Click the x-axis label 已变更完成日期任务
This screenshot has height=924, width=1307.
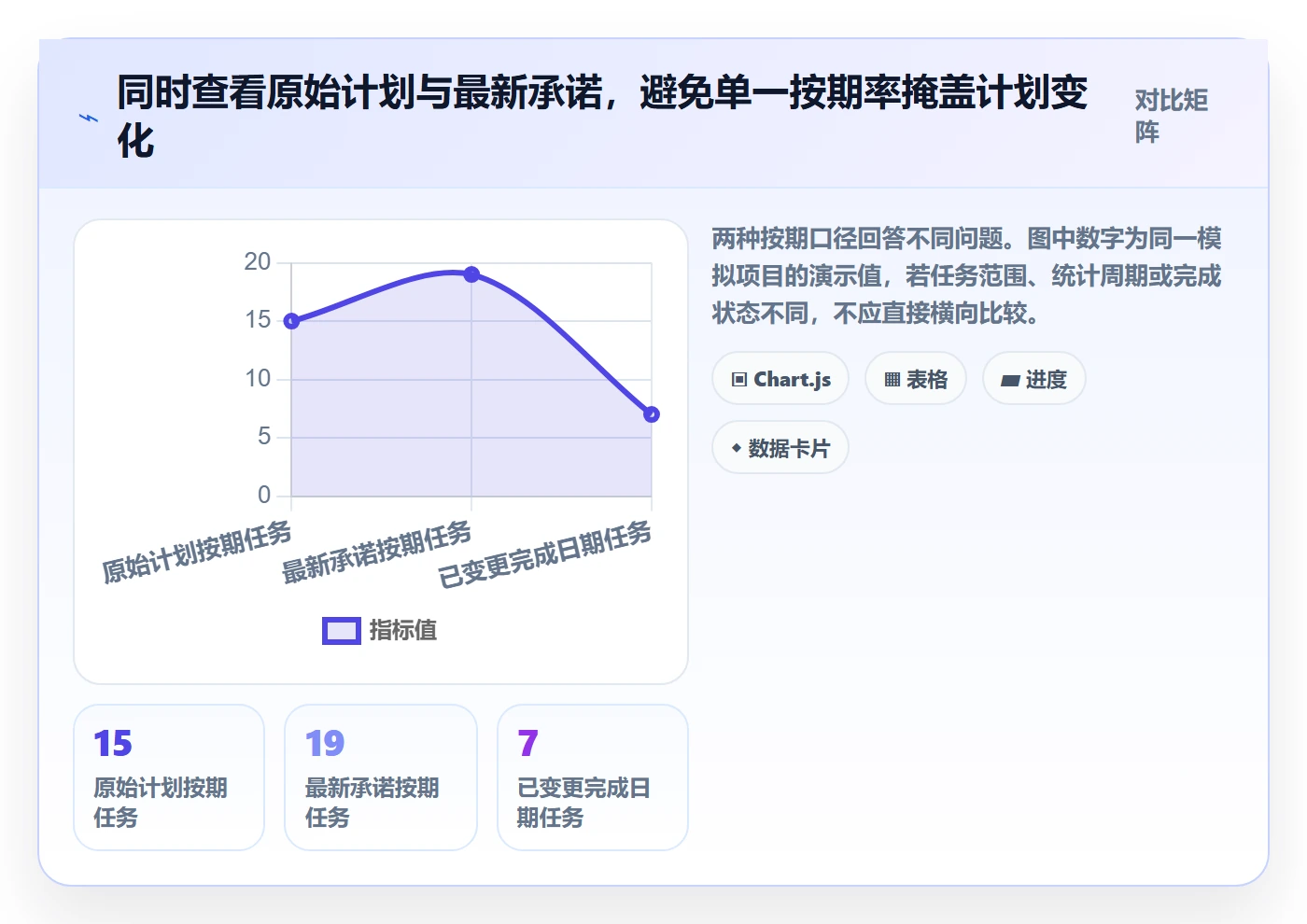[545, 554]
